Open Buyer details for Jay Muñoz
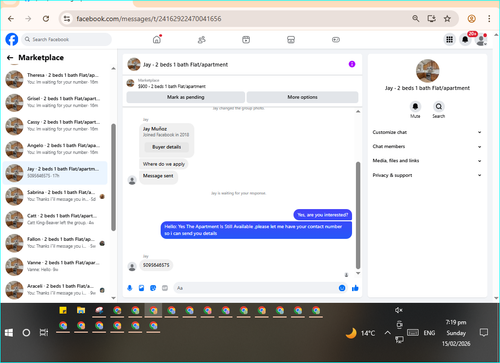Viewport: 500px width, 363px height. pos(167,147)
